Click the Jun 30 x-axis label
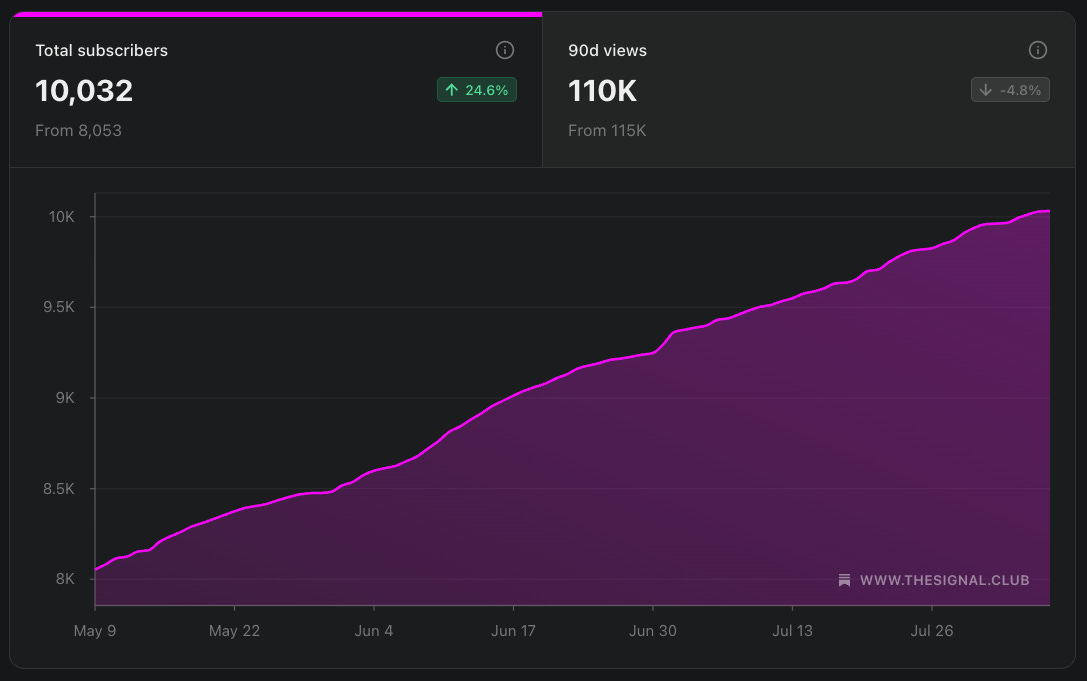The image size is (1087, 681). [x=652, y=631]
